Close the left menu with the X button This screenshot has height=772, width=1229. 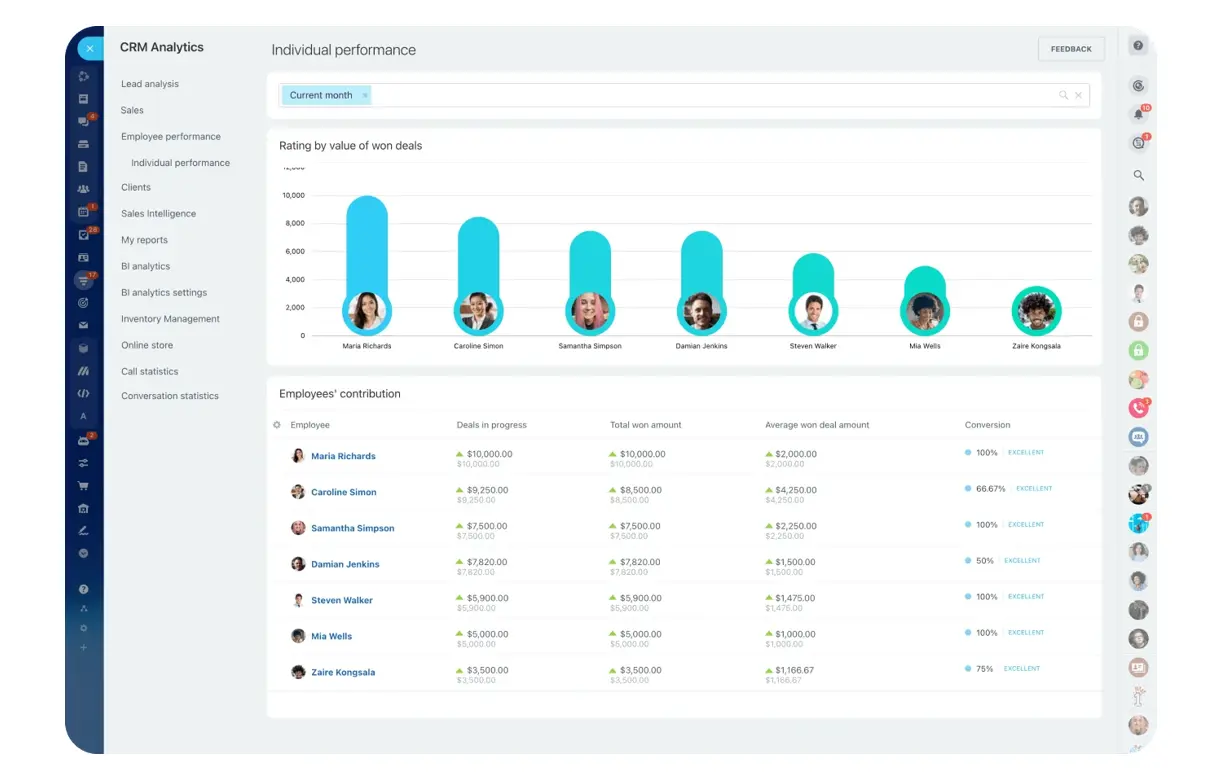pos(90,48)
